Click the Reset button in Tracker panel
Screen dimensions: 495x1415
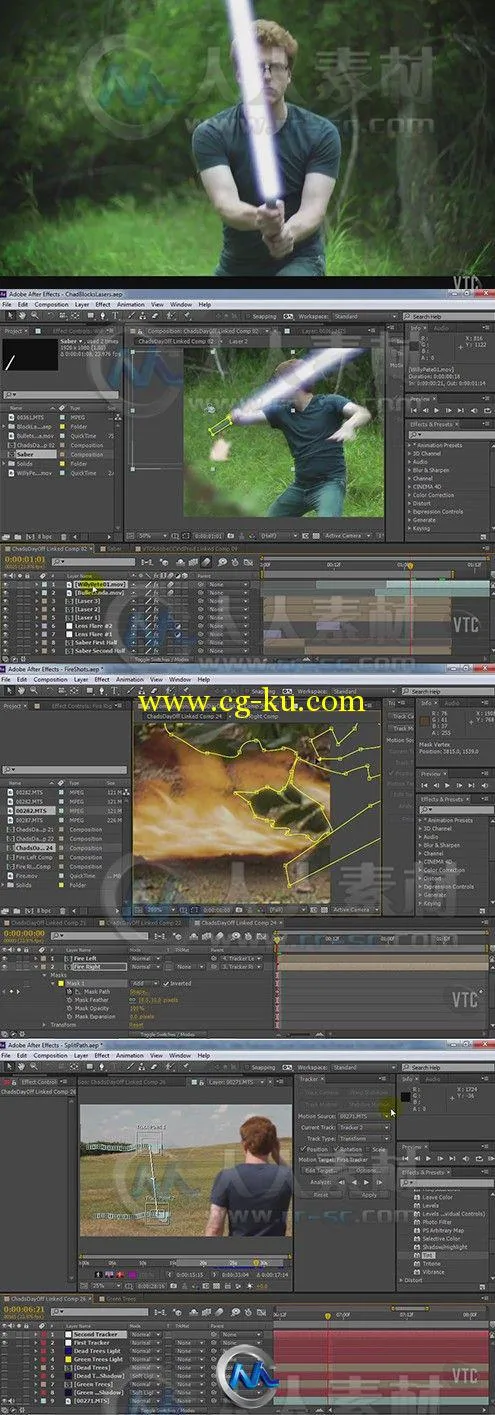click(320, 1195)
